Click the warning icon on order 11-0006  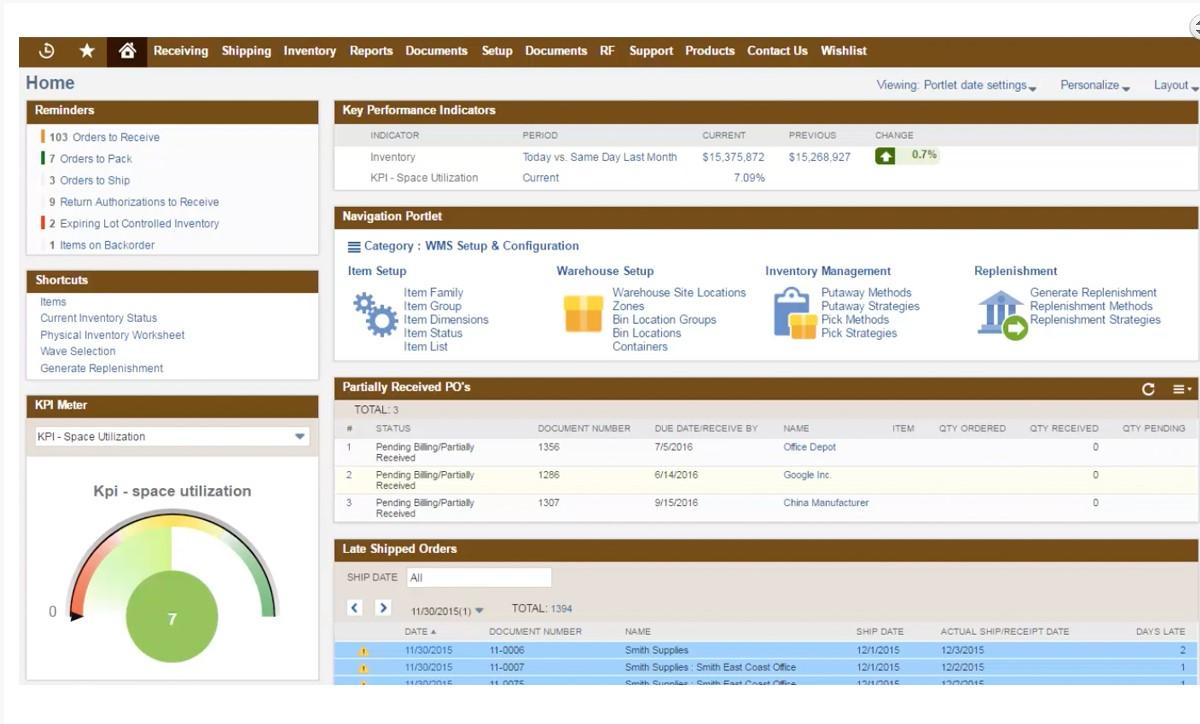click(362, 650)
